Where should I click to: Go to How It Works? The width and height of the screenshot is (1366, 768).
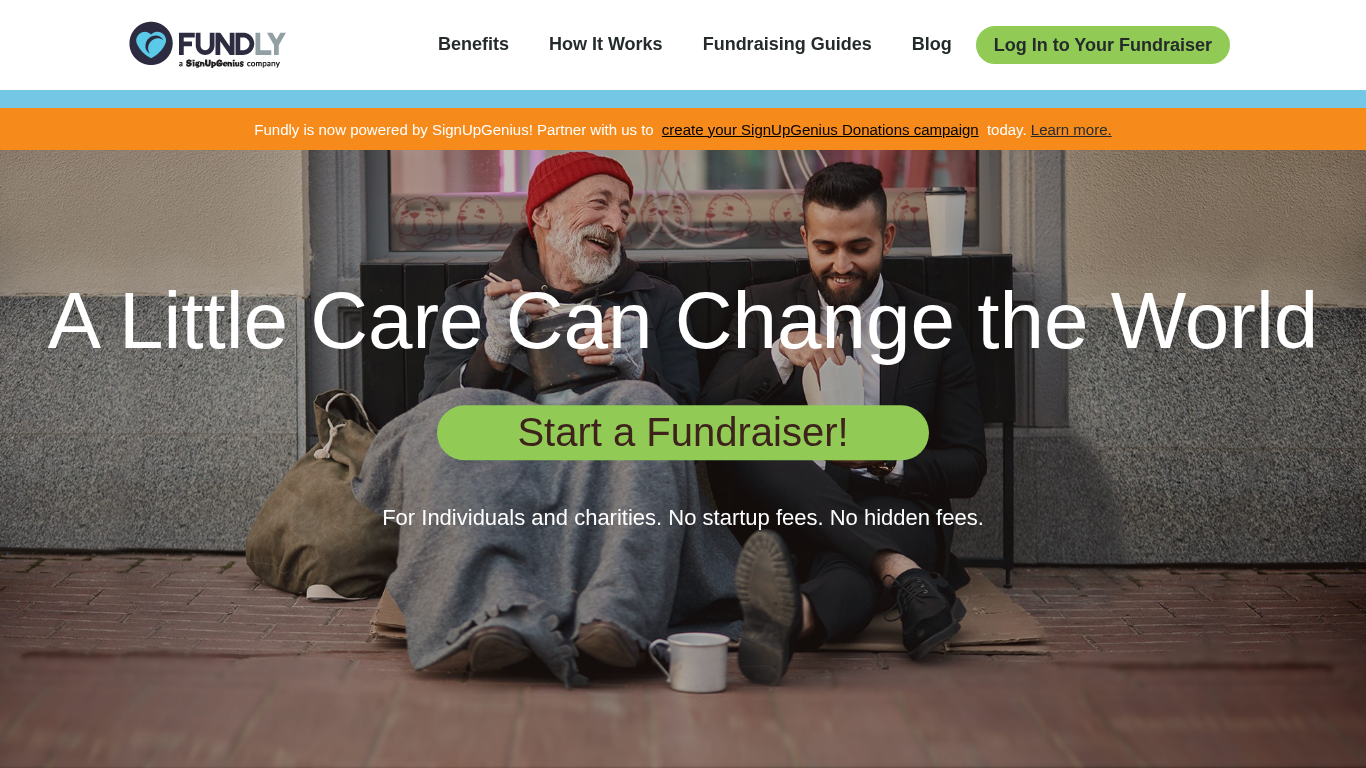[x=605, y=44]
